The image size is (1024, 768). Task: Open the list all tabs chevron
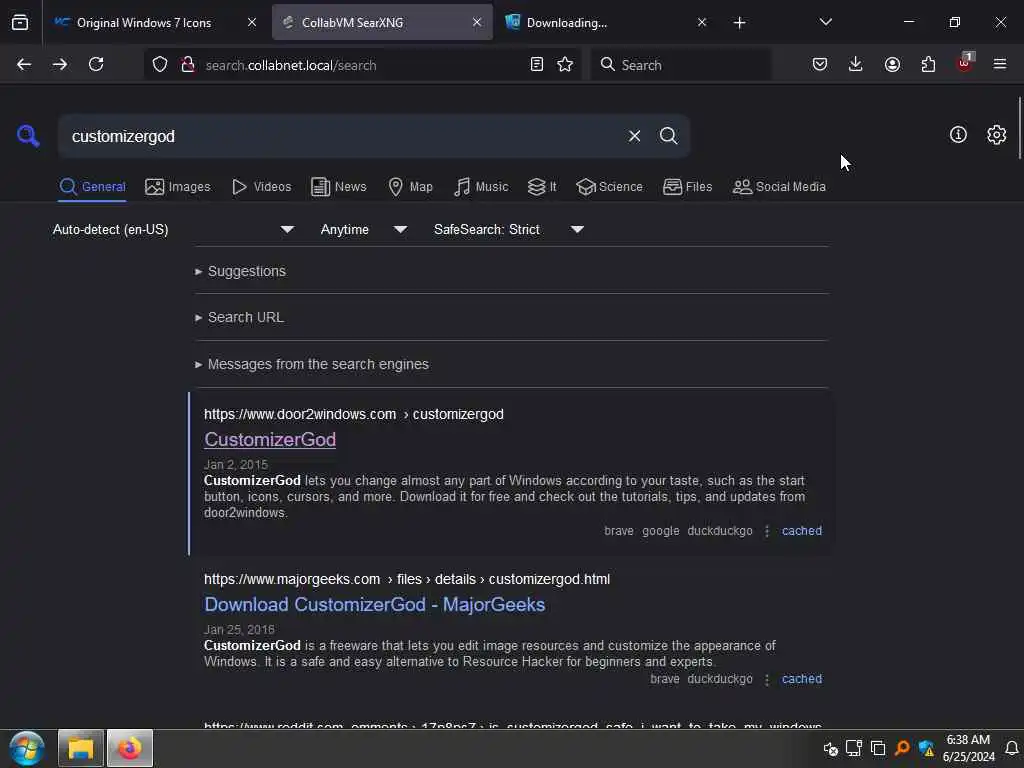tap(825, 22)
